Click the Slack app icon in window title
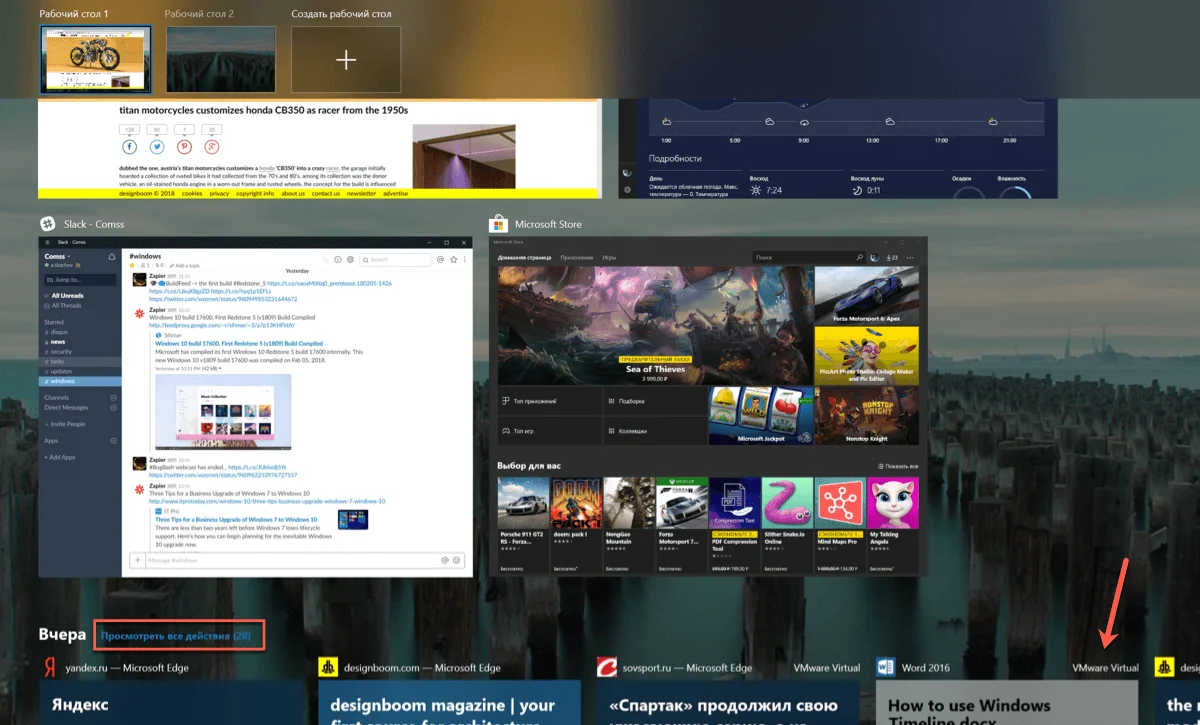This screenshot has height=725, width=1200. point(46,224)
